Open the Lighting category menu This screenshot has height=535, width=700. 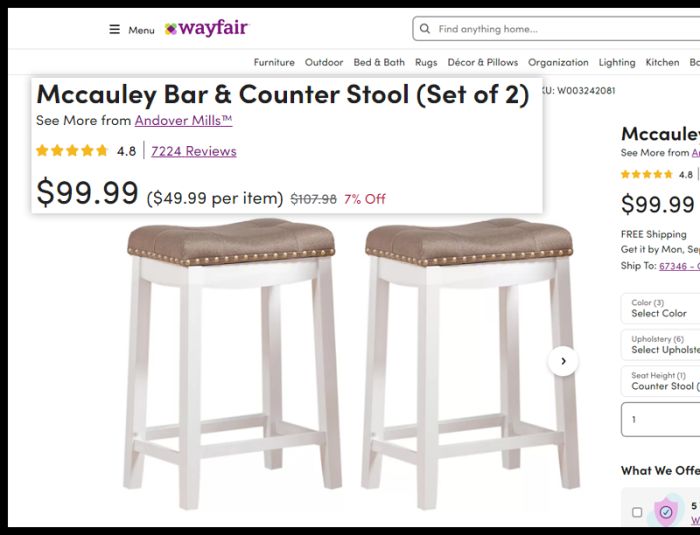617,62
